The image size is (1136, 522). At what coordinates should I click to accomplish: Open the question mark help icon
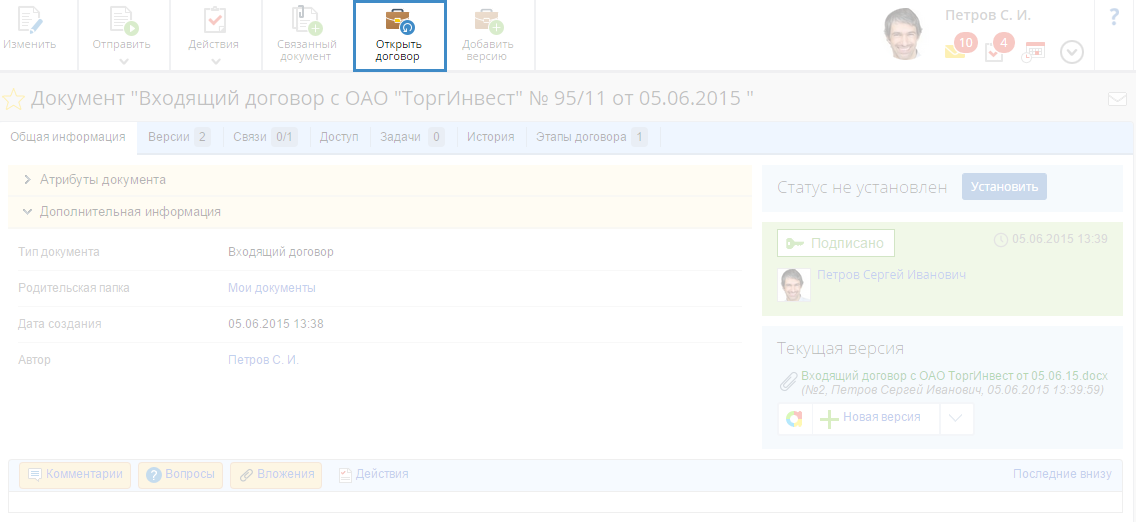1114,17
